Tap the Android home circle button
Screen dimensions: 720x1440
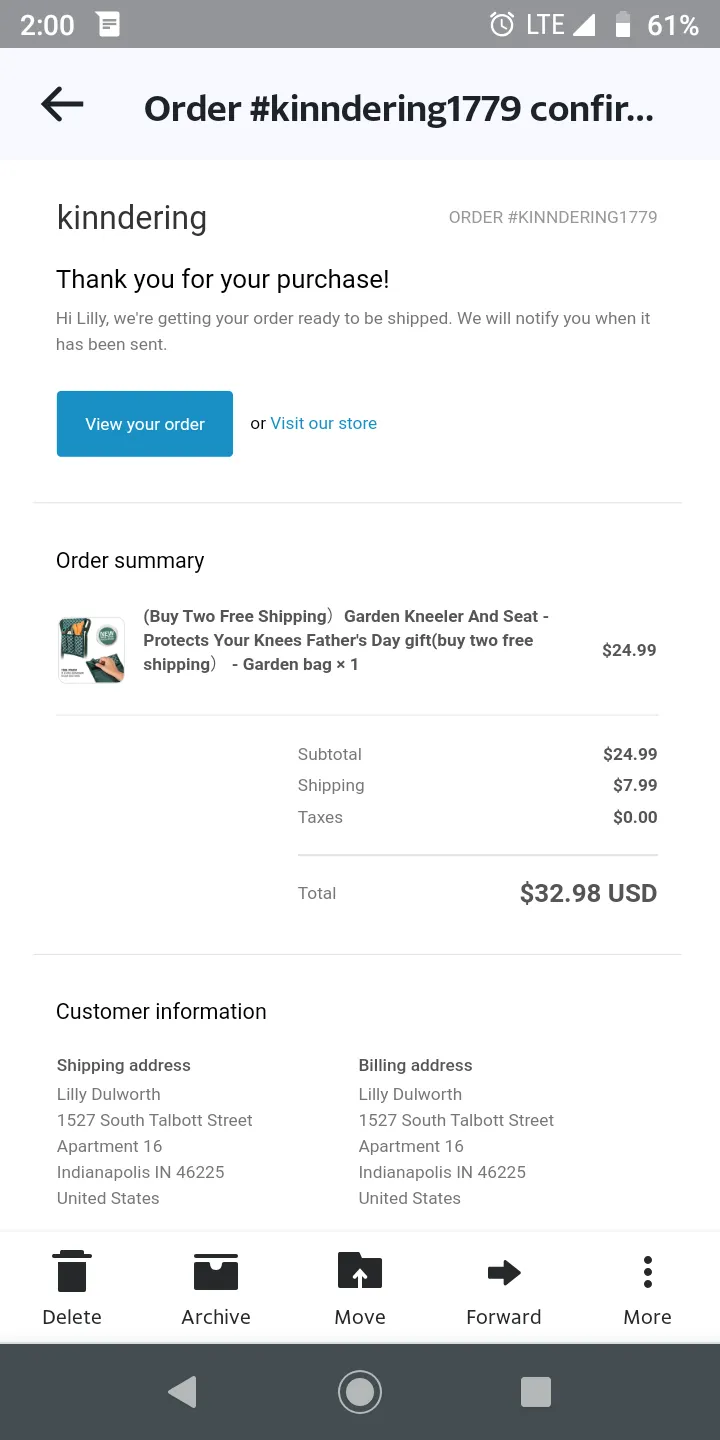pyautogui.click(x=360, y=1391)
